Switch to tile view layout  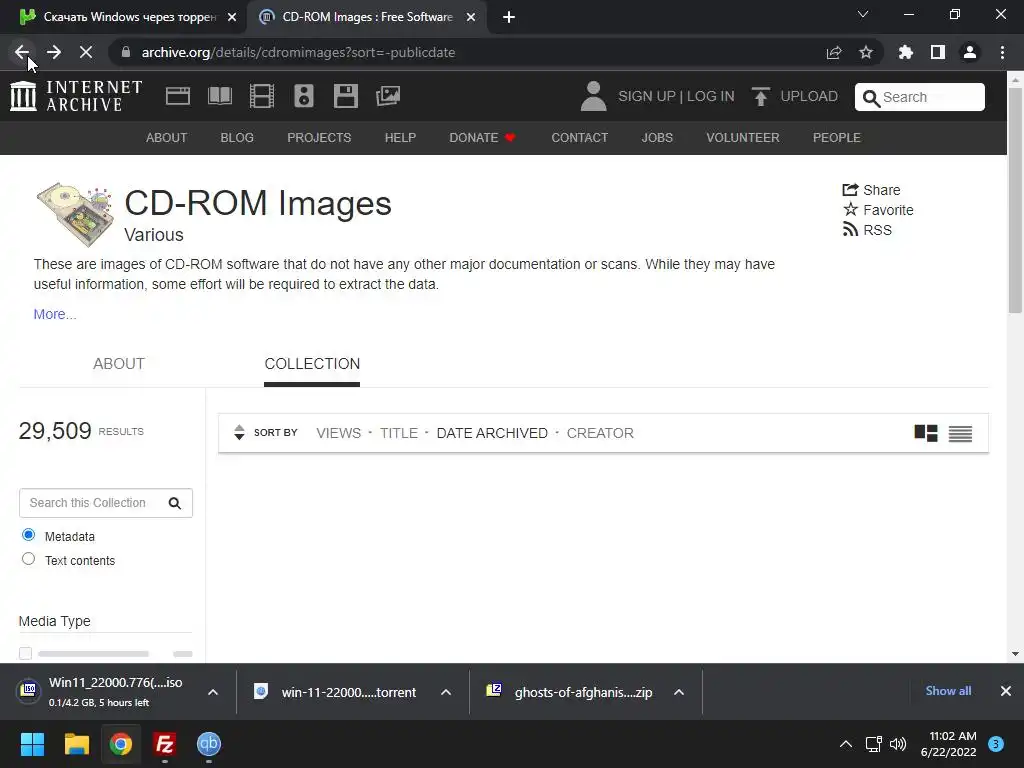pyautogui.click(x=926, y=433)
